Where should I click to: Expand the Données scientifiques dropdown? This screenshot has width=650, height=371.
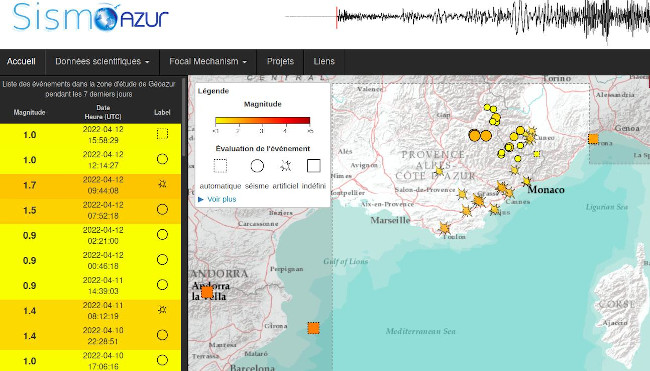(x=102, y=62)
